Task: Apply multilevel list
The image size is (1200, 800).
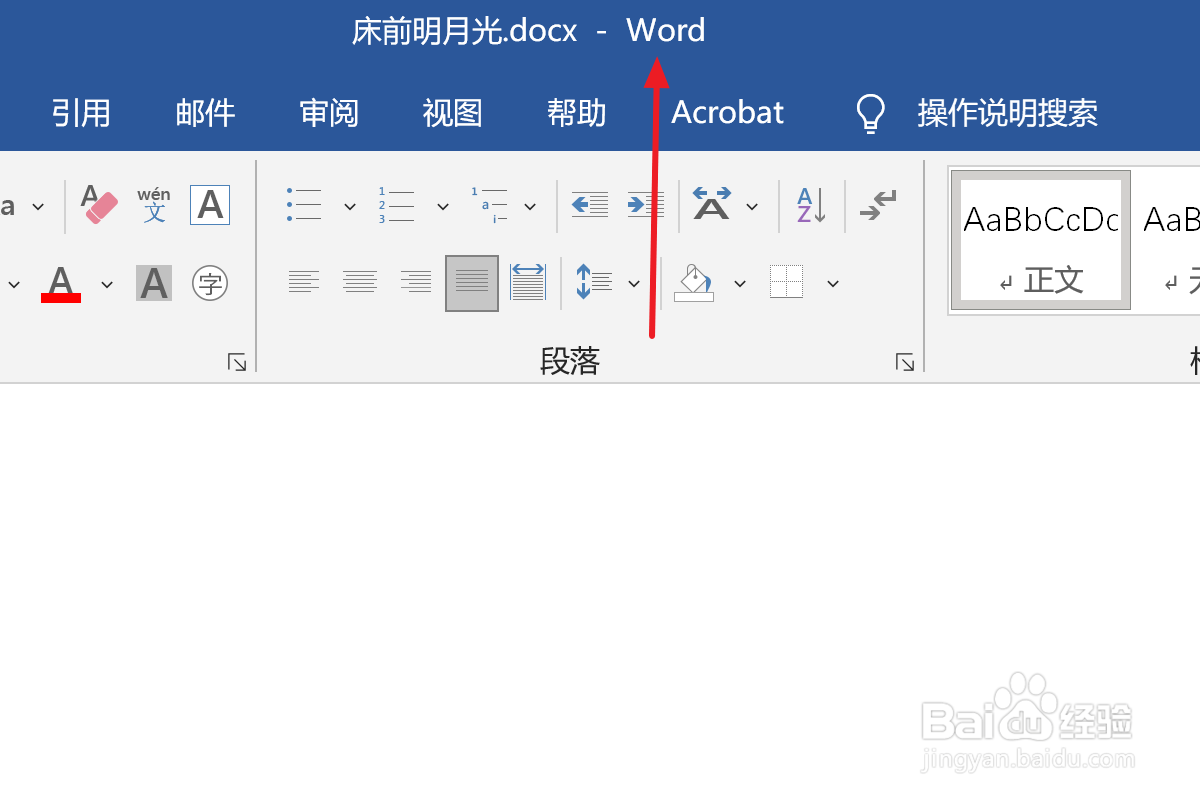Action: (489, 205)
